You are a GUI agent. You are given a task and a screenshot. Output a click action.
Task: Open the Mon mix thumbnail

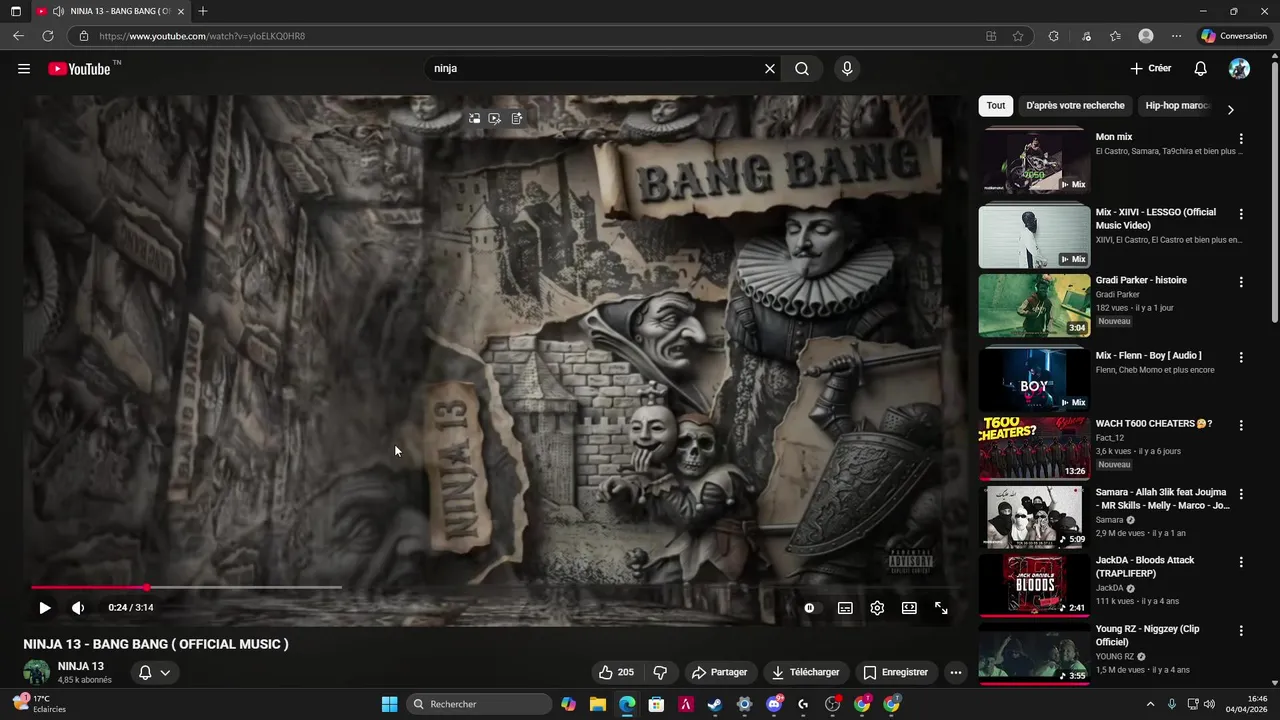coord(1034,160)
